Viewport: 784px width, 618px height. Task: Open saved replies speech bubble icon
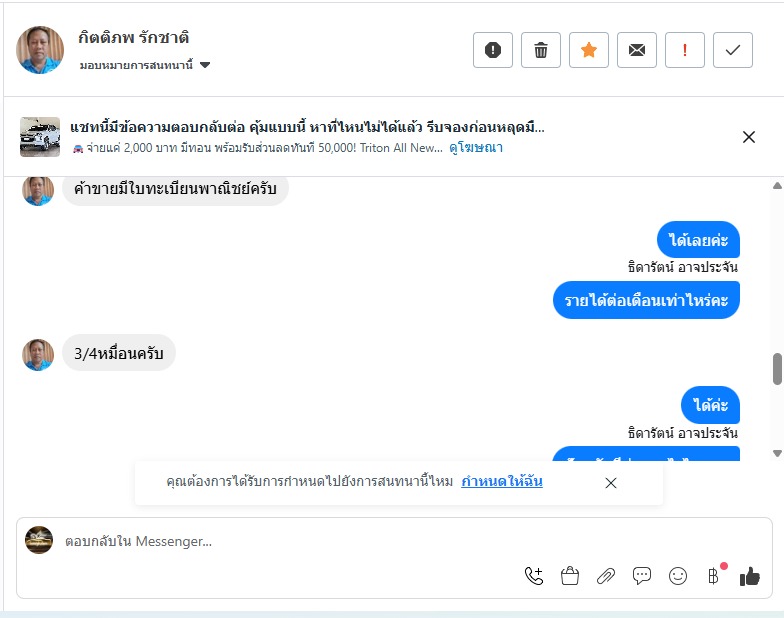pos(642,576)
